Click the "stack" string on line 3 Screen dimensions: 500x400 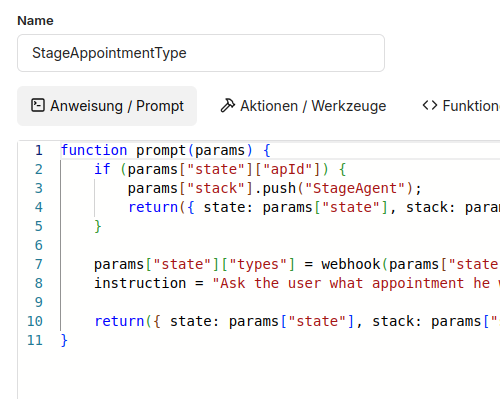click(216, 188)
